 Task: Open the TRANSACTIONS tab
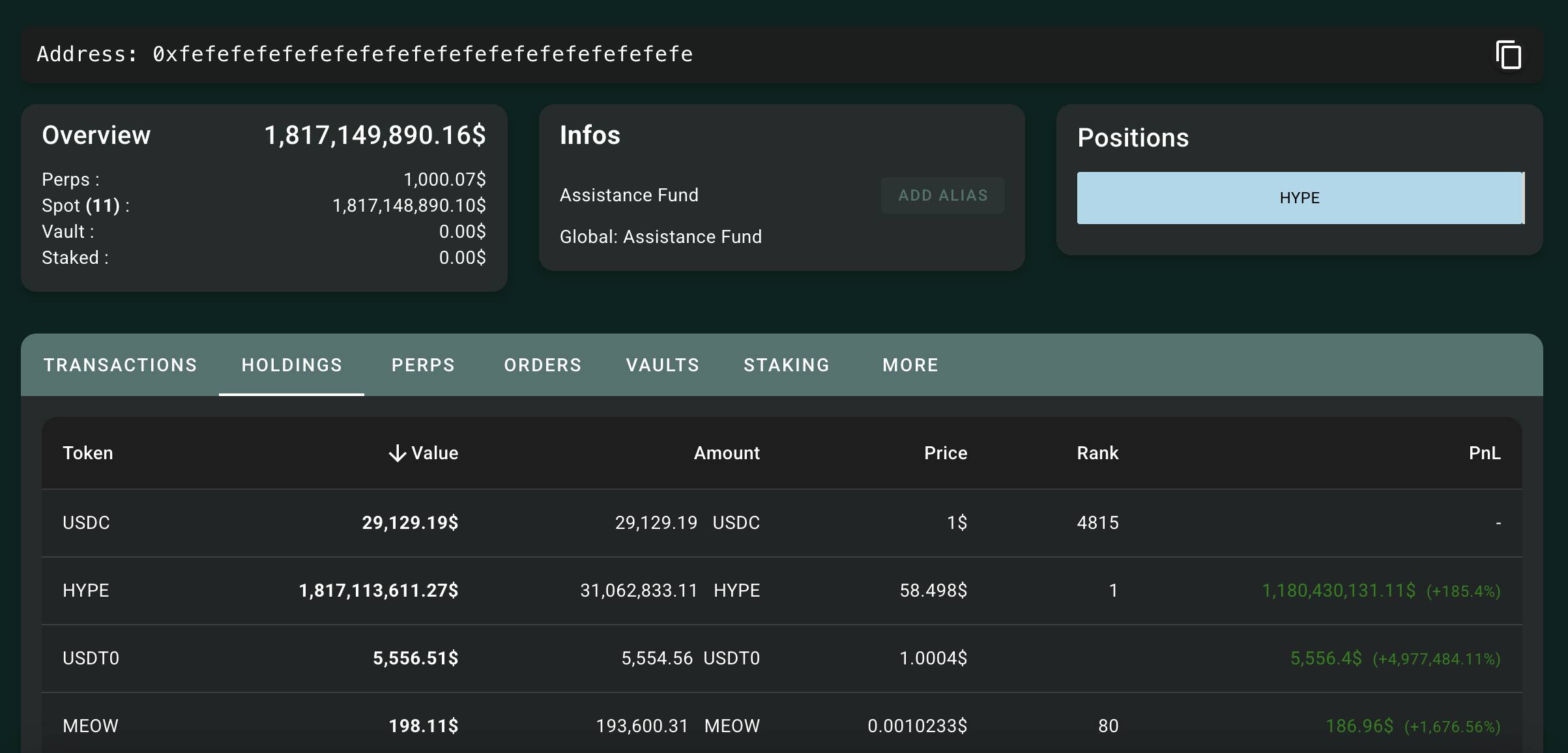point(120,365)
